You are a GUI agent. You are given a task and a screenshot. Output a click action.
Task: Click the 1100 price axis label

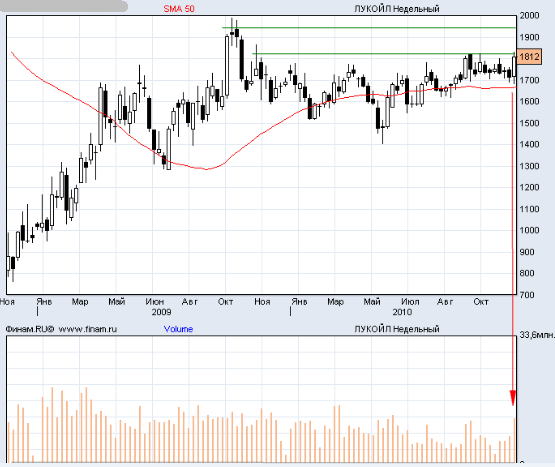tap(529, 209)
